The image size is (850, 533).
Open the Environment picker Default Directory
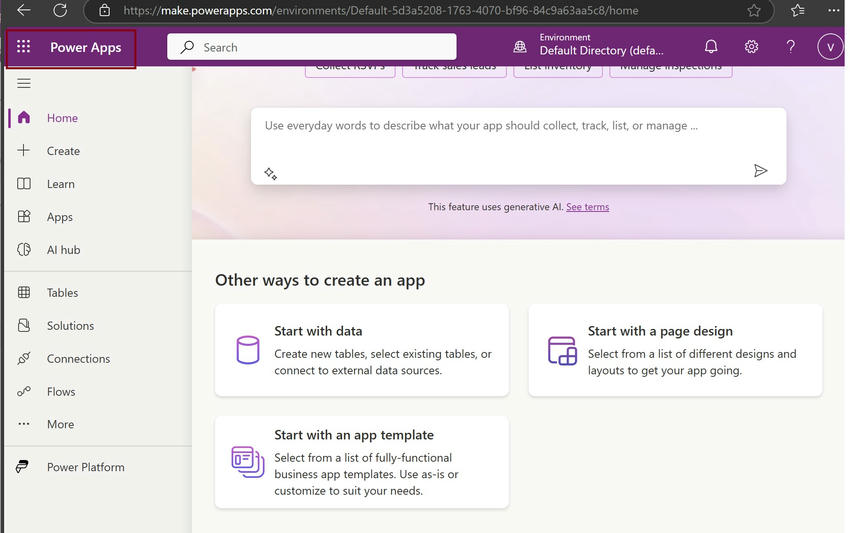coord(601,45)
